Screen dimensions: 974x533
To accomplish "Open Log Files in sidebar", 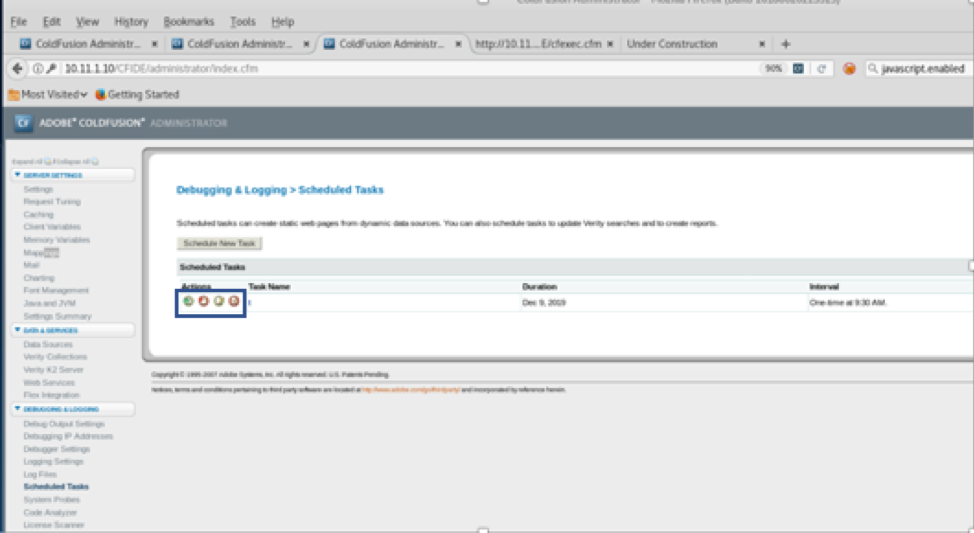I will pos(40,474).
